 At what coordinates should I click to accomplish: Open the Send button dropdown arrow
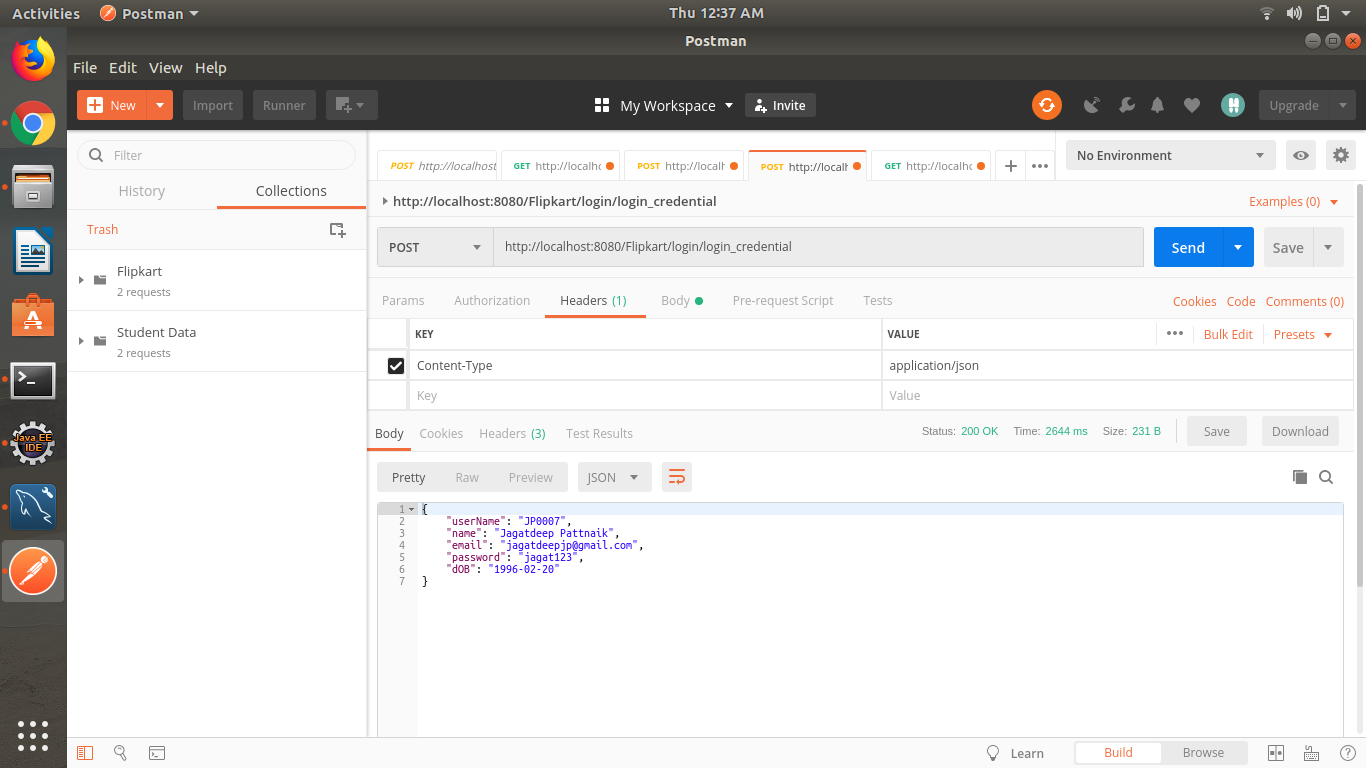point(1238,247)
